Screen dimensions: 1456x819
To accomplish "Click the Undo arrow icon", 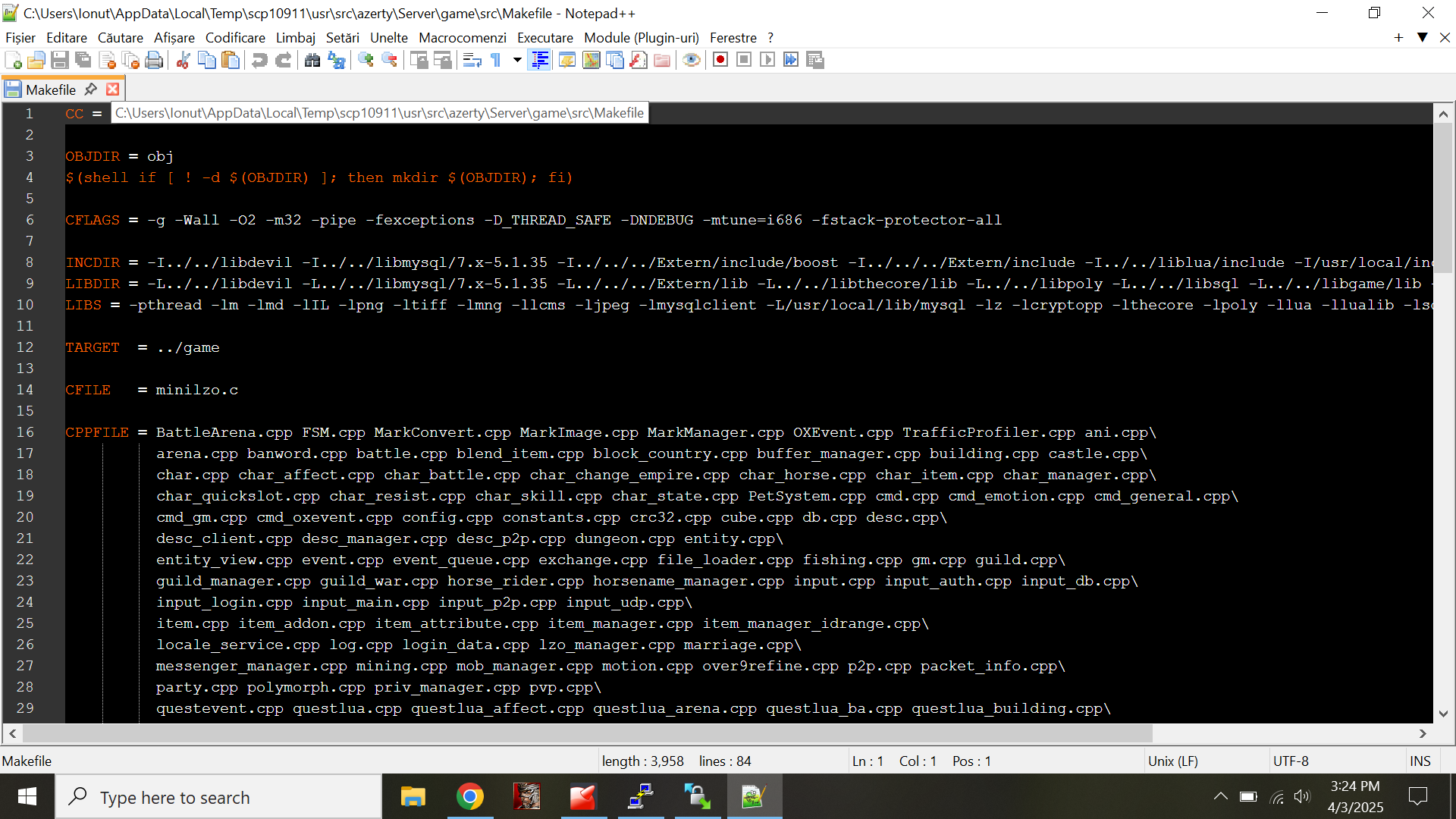I will coord(259,61).
